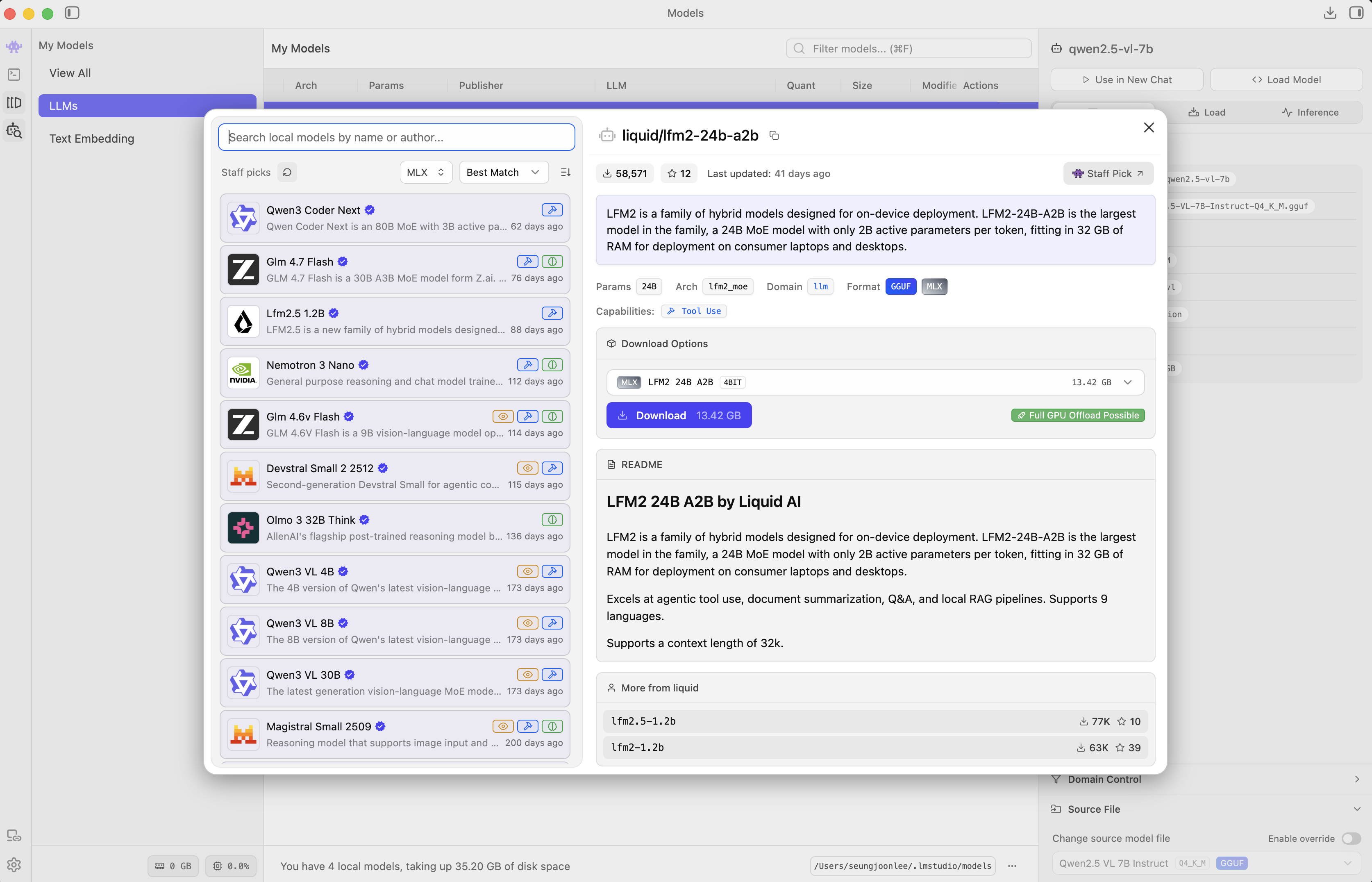The image size is (1372, 882).
Task: Open the Discover model search icon in sidebar
Action: click(14, 130)
